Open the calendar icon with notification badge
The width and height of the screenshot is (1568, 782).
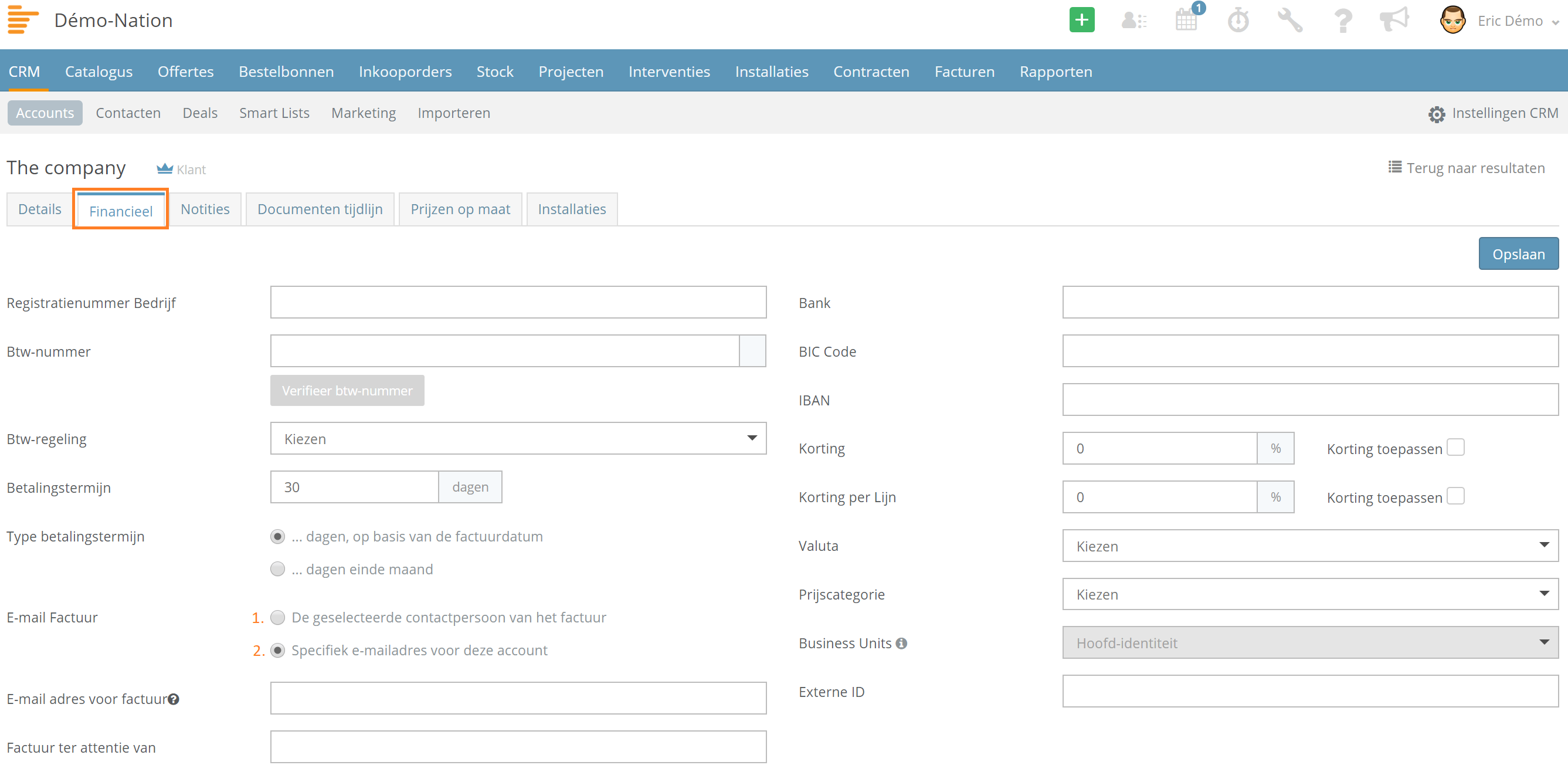click(x=1187, y=18)
